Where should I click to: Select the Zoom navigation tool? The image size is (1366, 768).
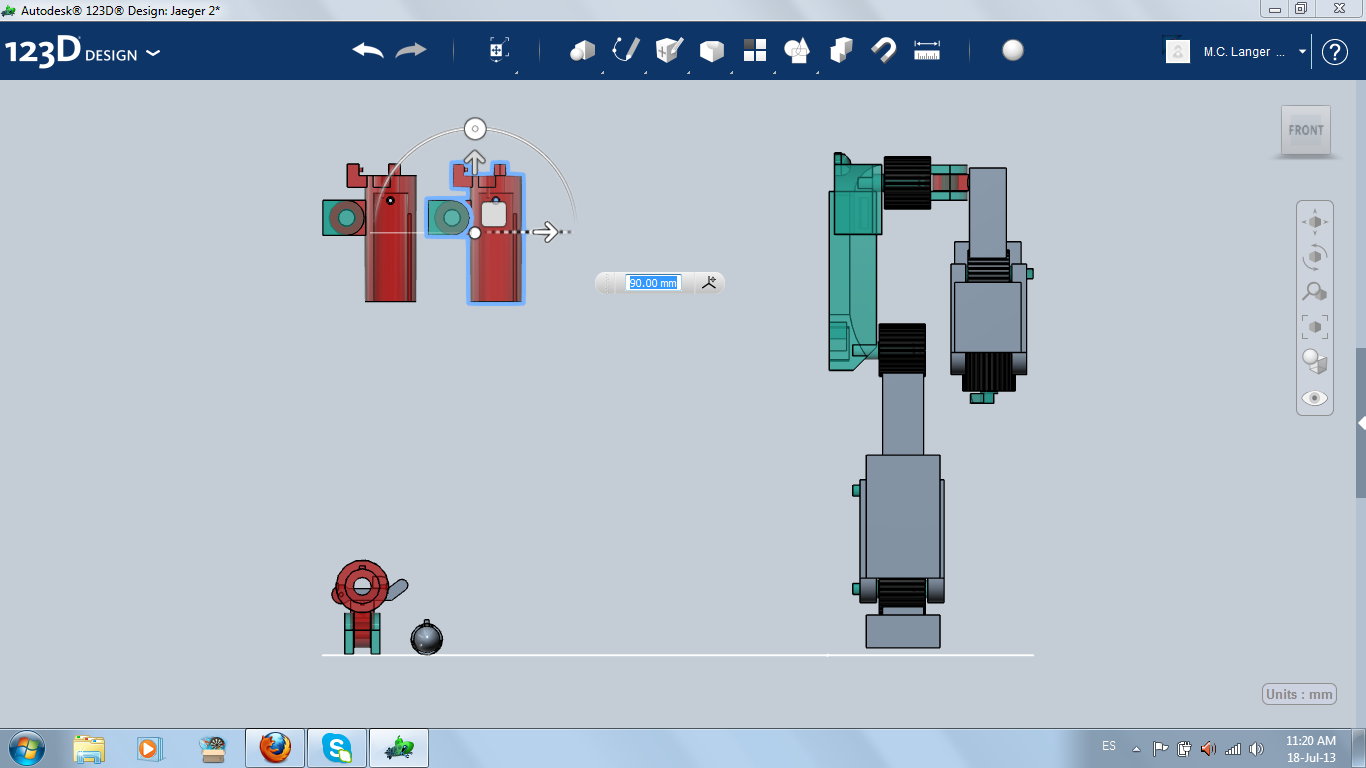pyautogui.click(x=1315, y=292)
